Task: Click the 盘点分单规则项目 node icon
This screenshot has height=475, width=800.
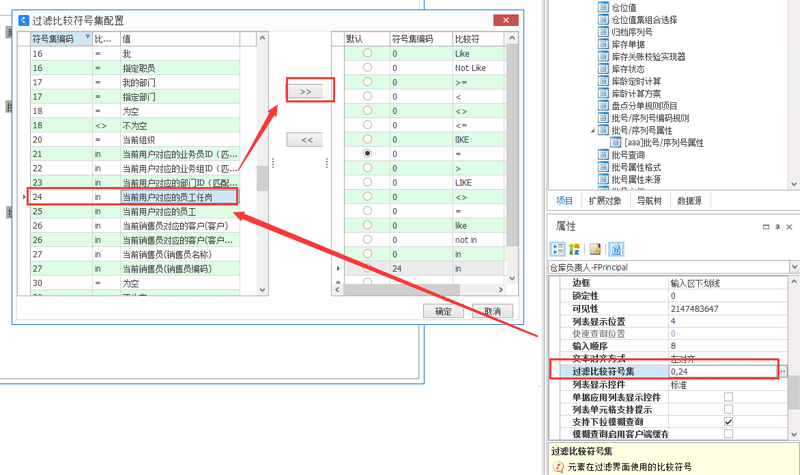Action: coord(603,105)
